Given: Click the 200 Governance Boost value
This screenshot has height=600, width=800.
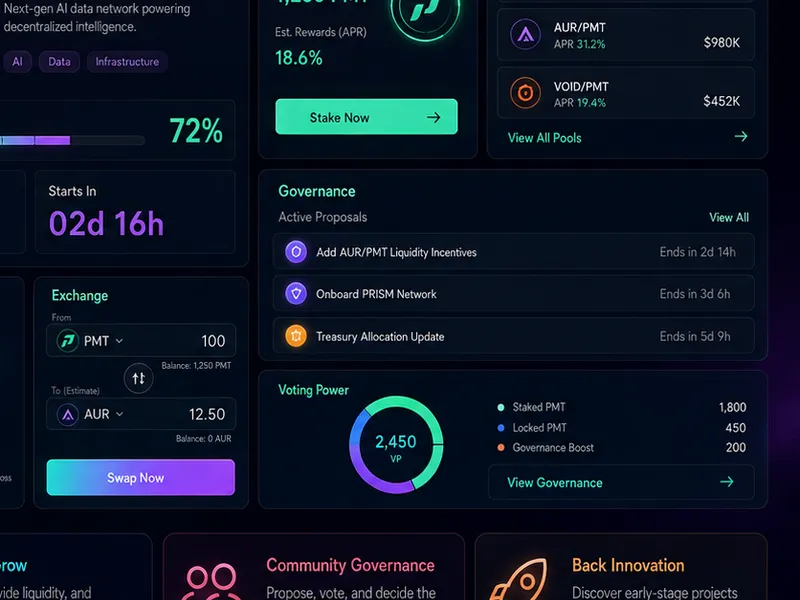Looking at the screenshot, I should point(736,447).
